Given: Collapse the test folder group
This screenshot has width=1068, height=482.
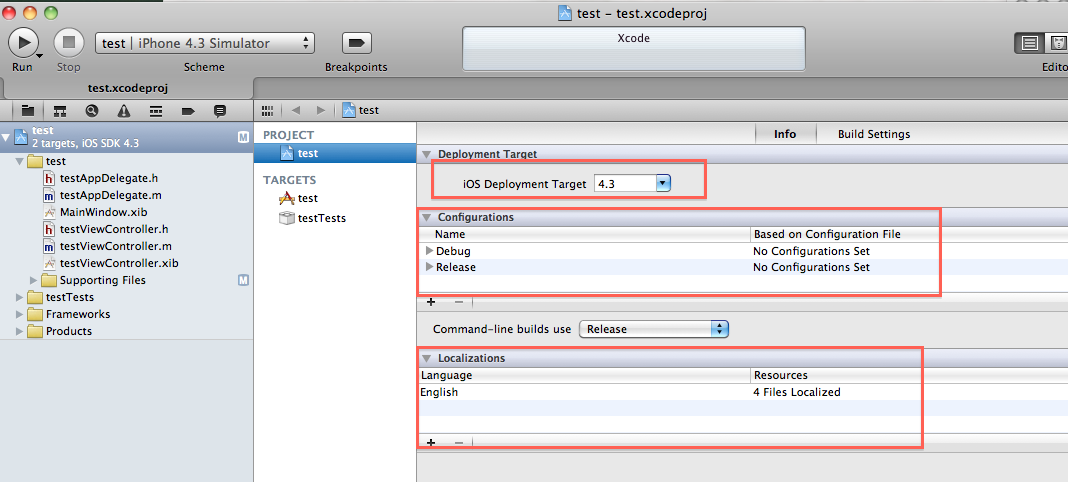Looking at the screenshot, I should [x=20, y=162].
